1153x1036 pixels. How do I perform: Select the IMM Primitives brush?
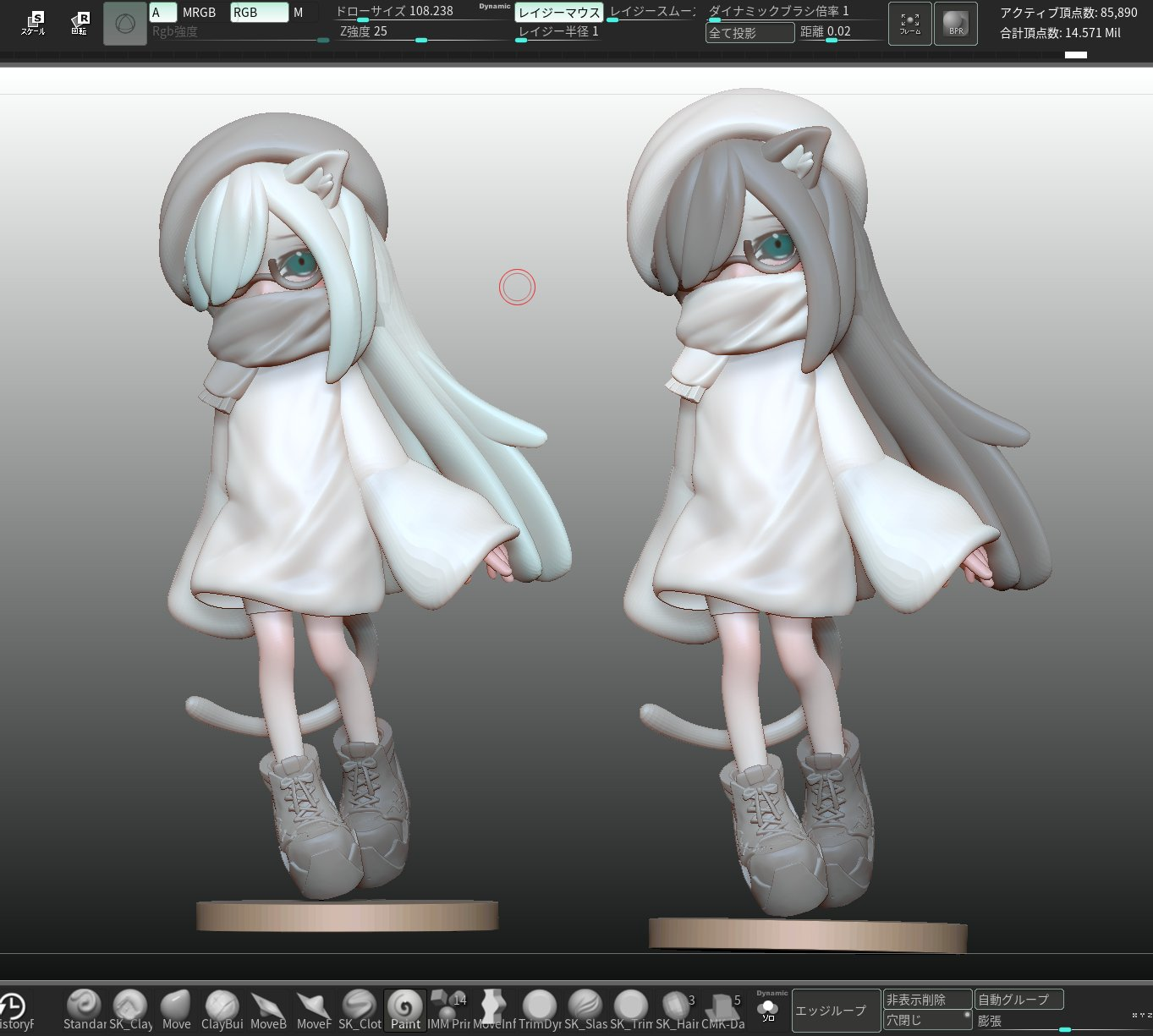[448, 1010]
